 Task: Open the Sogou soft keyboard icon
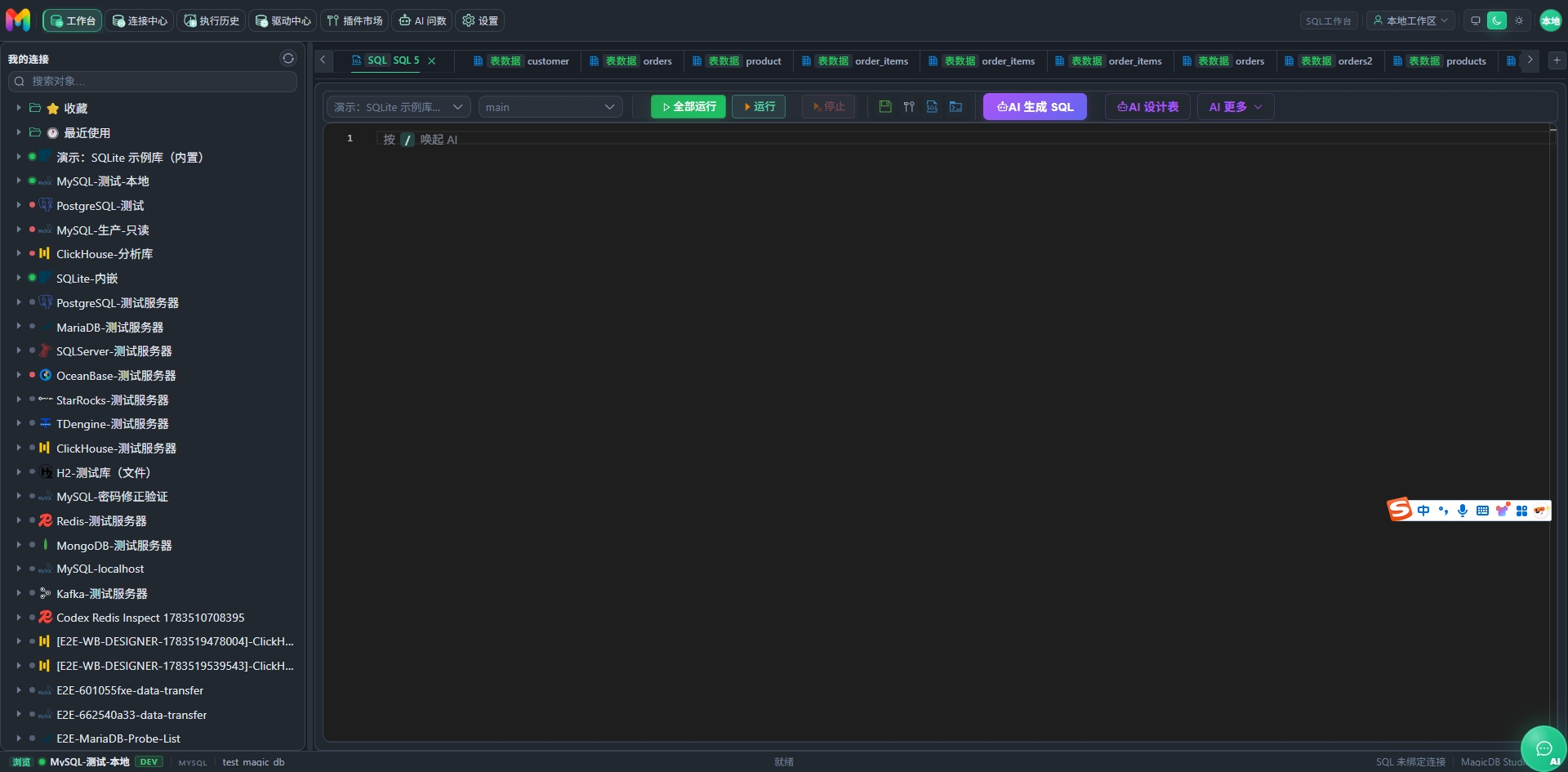[1482, 511]
